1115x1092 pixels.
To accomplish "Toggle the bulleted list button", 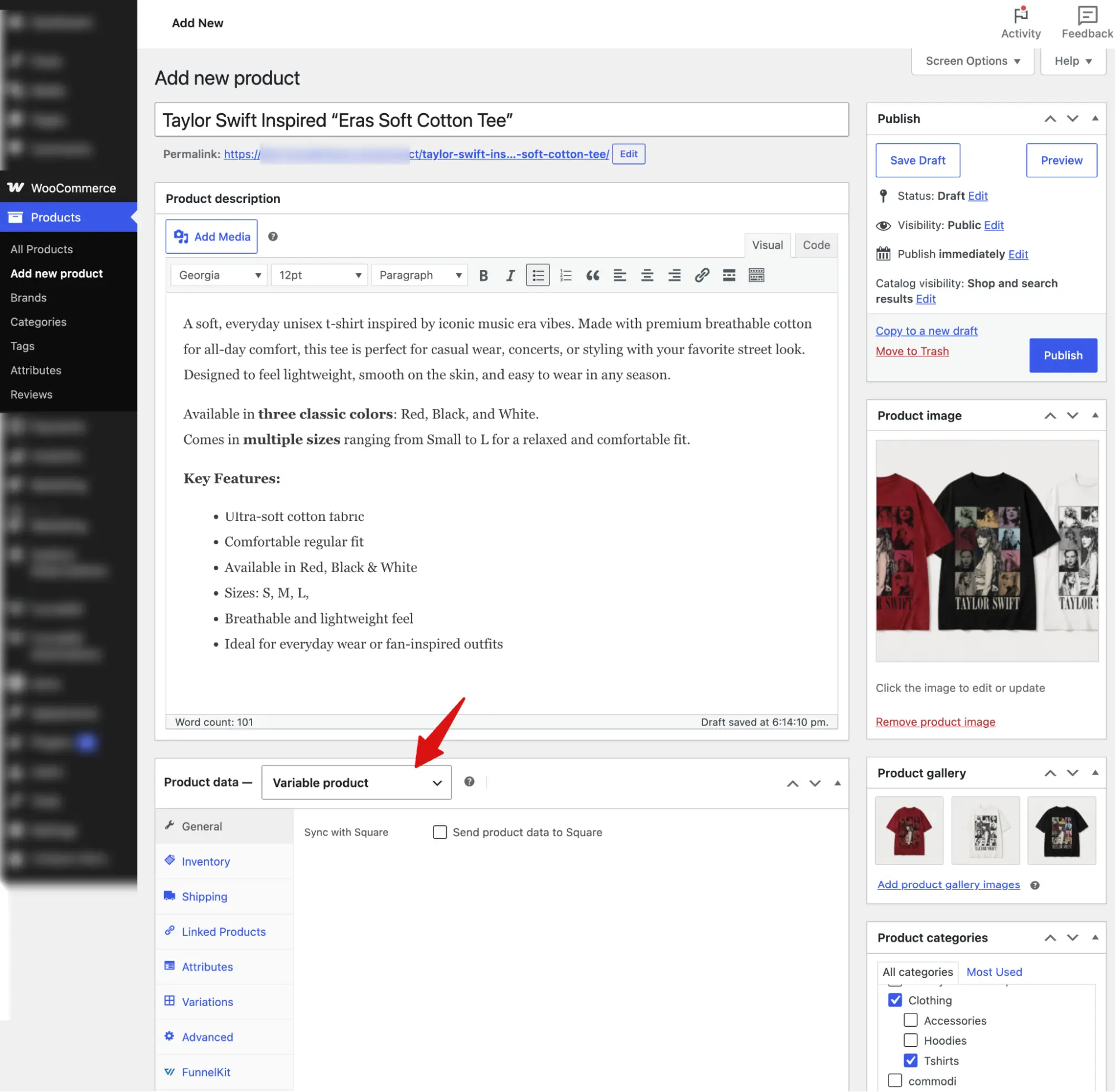I will click(x=538, y=276).
